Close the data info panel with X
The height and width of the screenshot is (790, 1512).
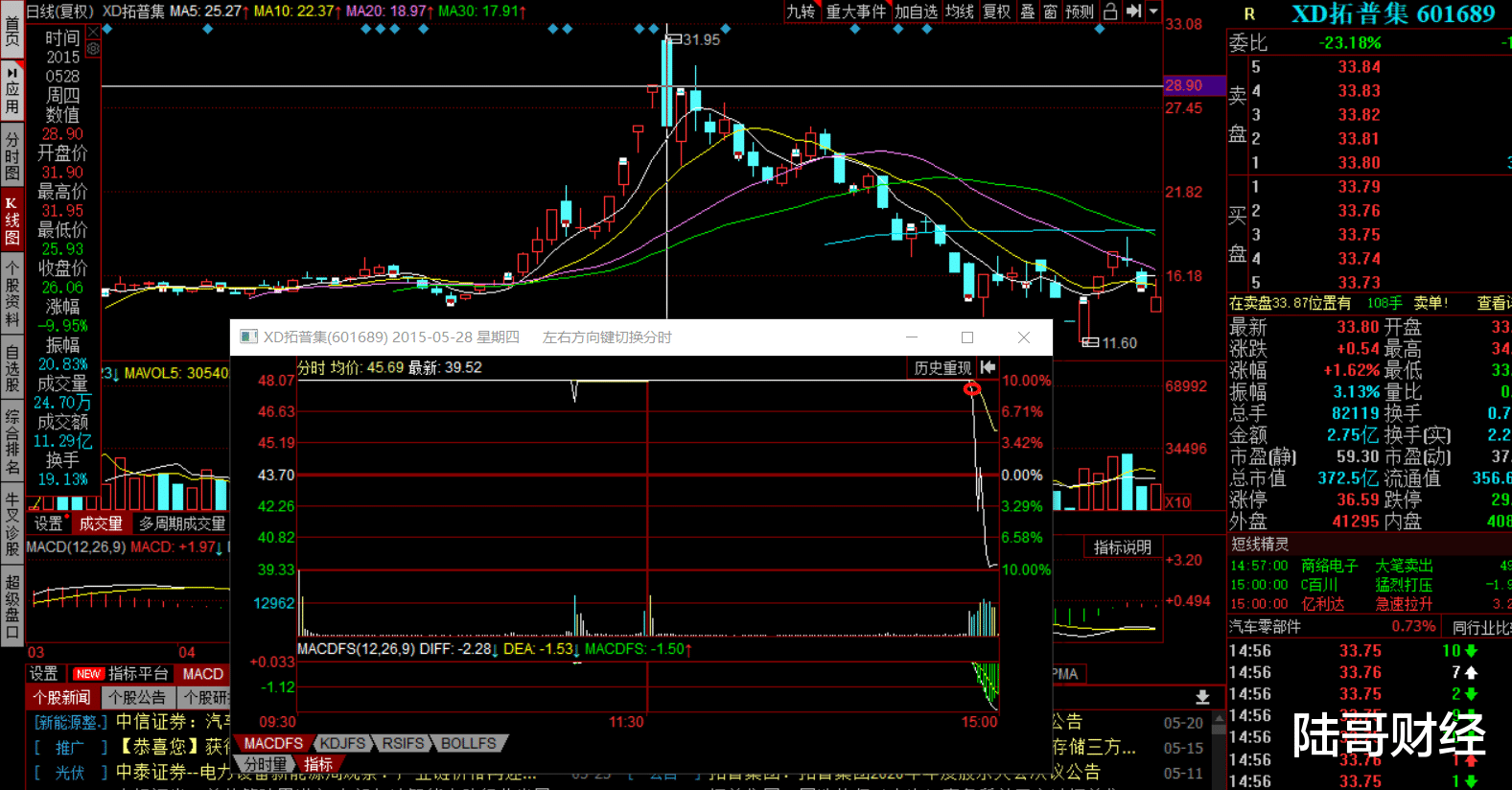(93, 31)
